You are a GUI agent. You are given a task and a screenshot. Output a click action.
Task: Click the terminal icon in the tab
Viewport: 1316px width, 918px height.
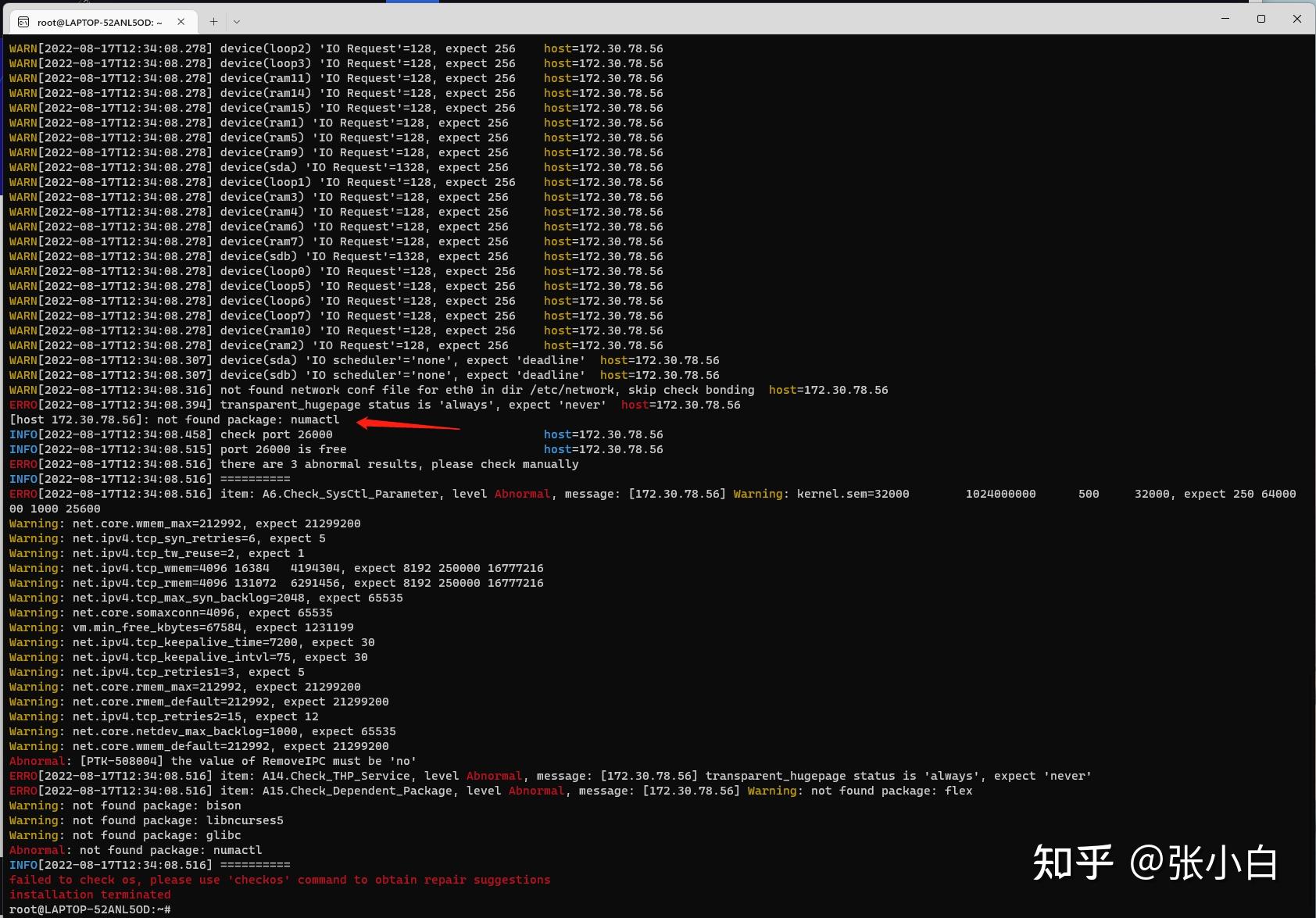click(23, 22)
